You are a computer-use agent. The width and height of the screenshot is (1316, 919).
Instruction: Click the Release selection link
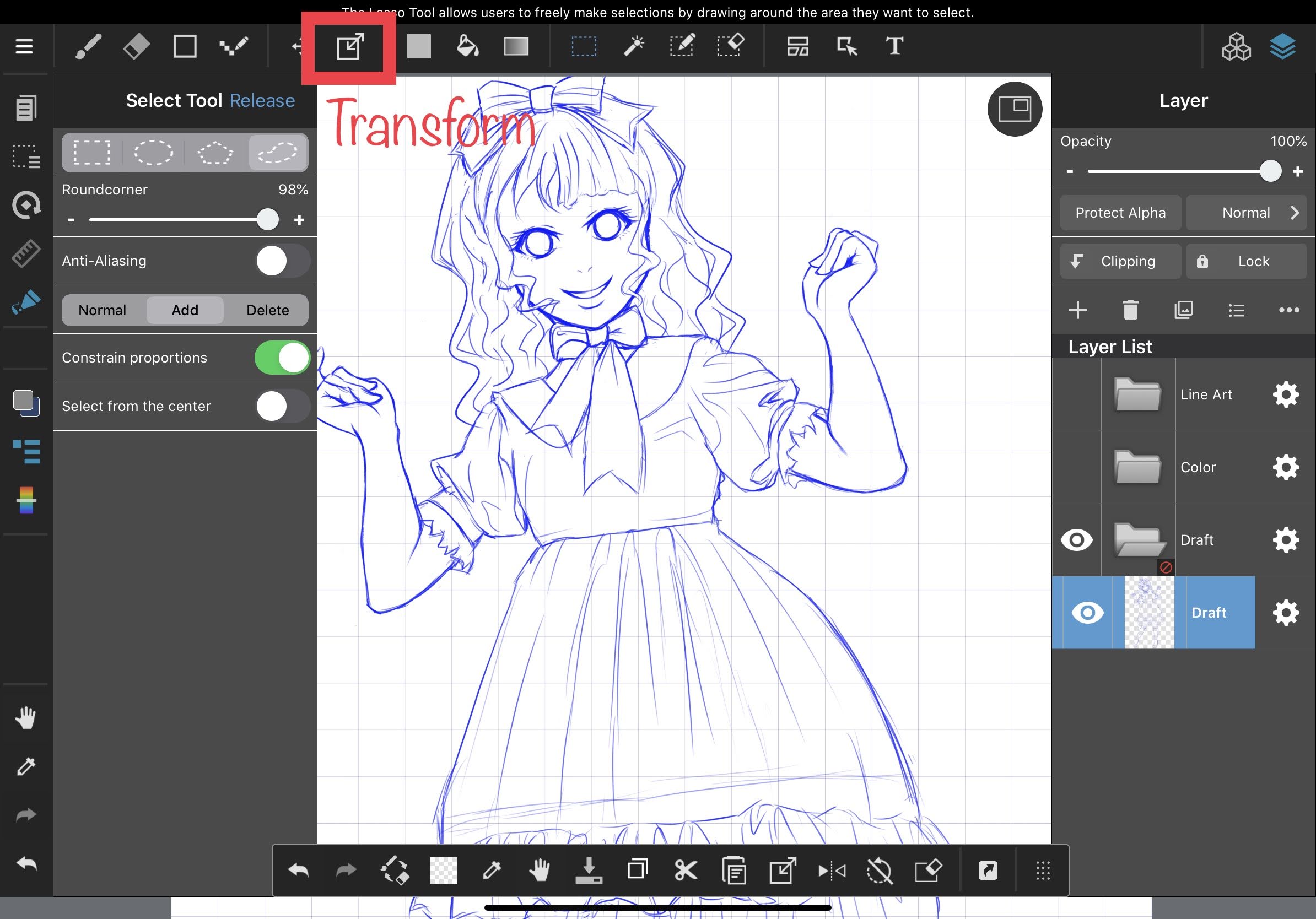pyautogui.click(x=262, y=101)
